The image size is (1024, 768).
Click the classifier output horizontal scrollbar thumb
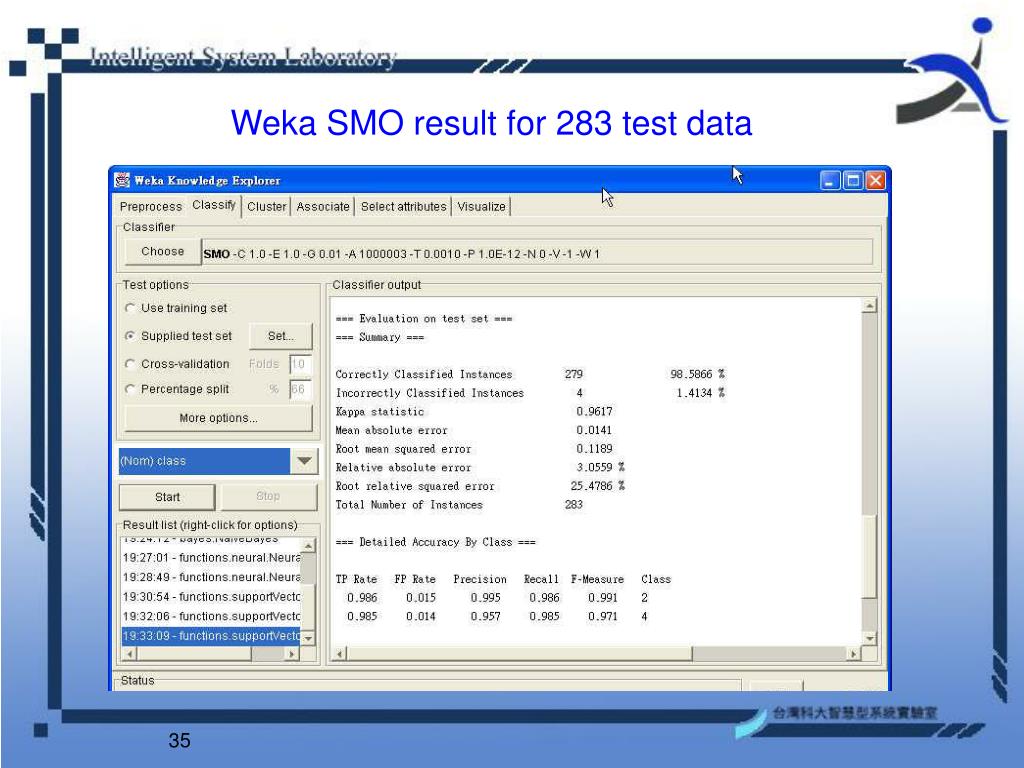point(520,653)
